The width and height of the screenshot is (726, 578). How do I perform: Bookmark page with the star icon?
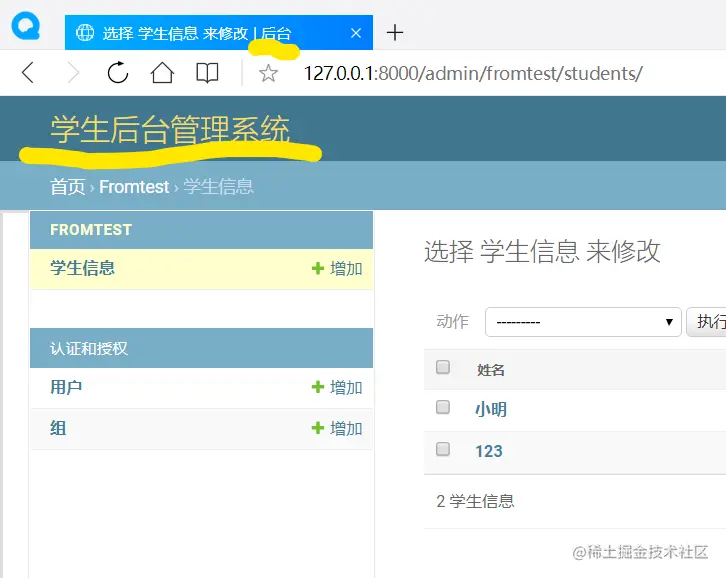click(x=268, y=73)
